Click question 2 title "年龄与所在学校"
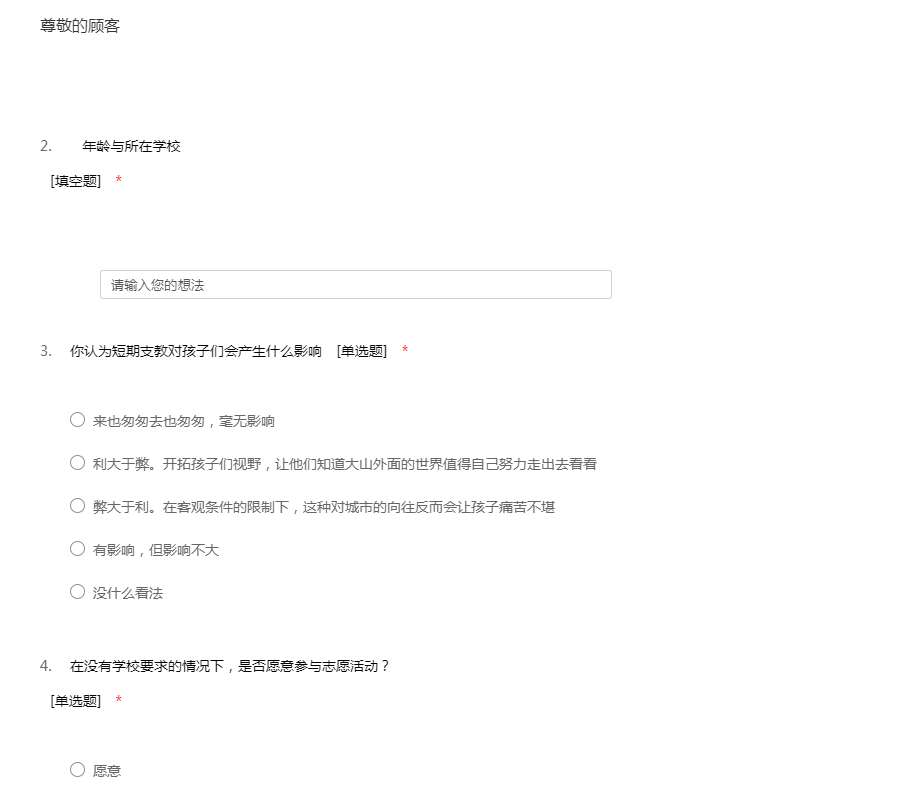Viewport: 900px width, 800px height. pos(131,147)
